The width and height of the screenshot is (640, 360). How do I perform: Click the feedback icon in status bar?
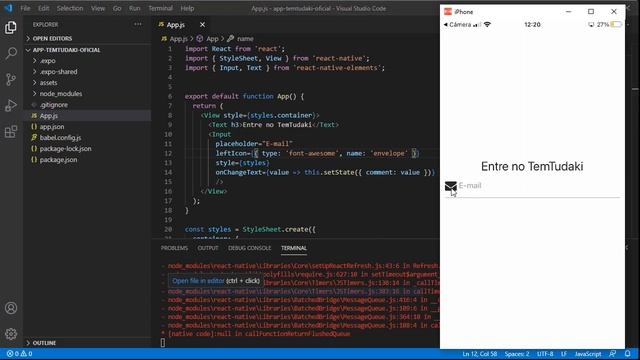(x=612, y=354)
